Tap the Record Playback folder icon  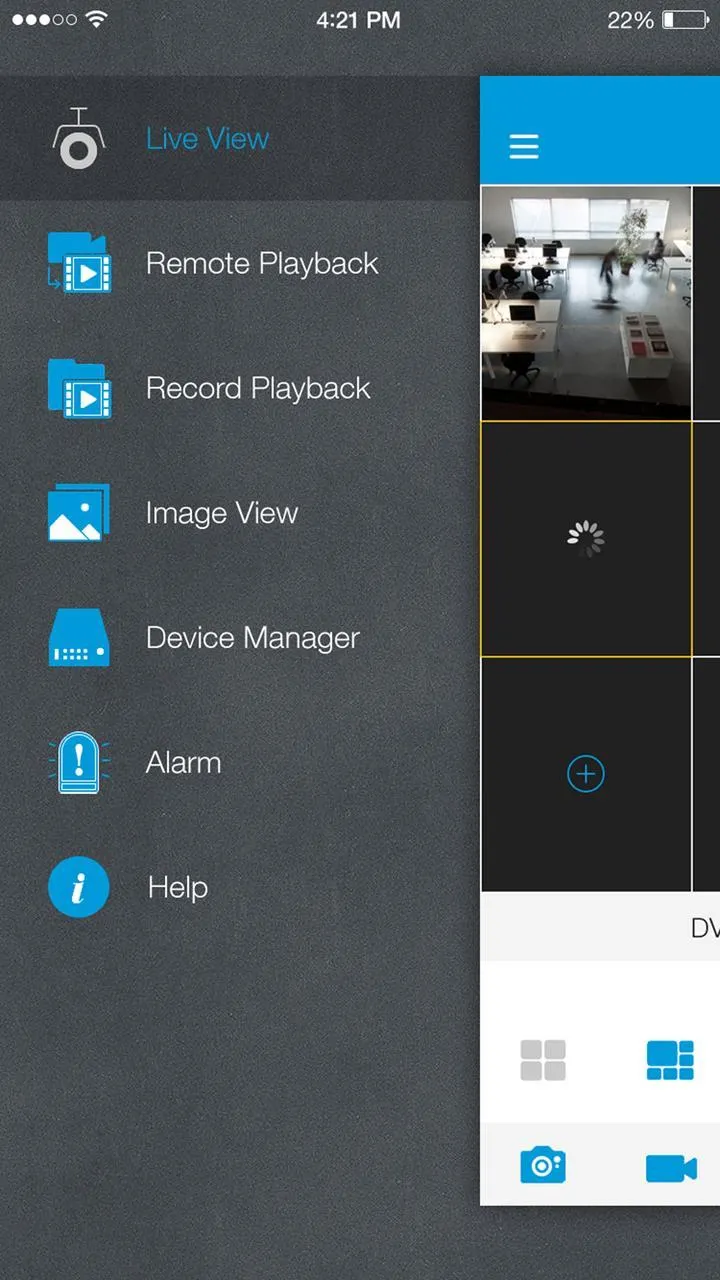(x=79, y=388)
